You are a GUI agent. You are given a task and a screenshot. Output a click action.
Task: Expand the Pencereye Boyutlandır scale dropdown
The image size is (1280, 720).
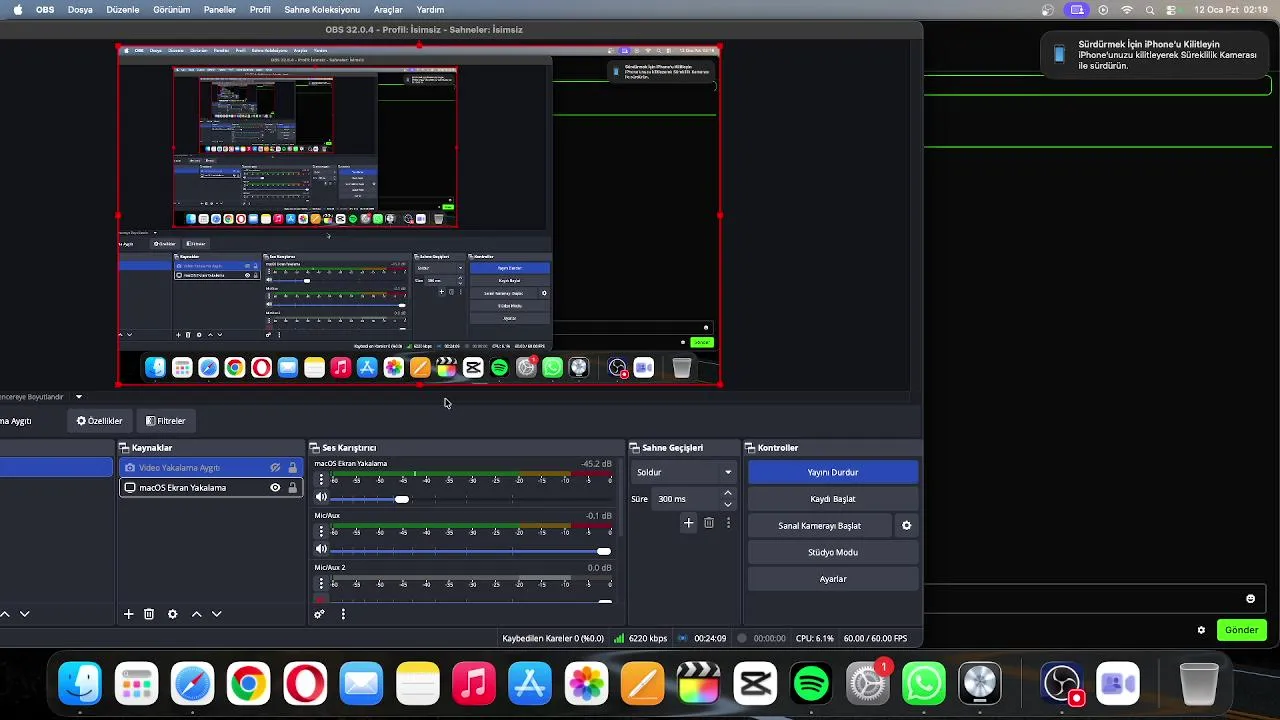[79, 397]
